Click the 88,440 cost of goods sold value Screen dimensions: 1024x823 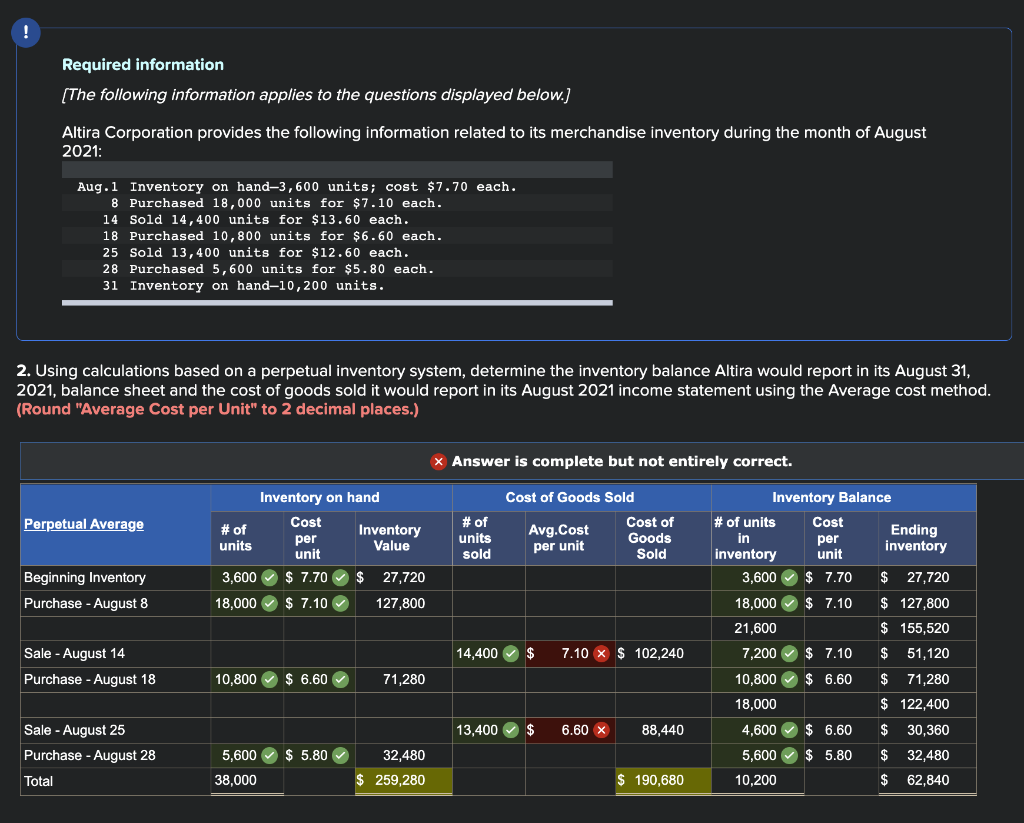point(662,730)
